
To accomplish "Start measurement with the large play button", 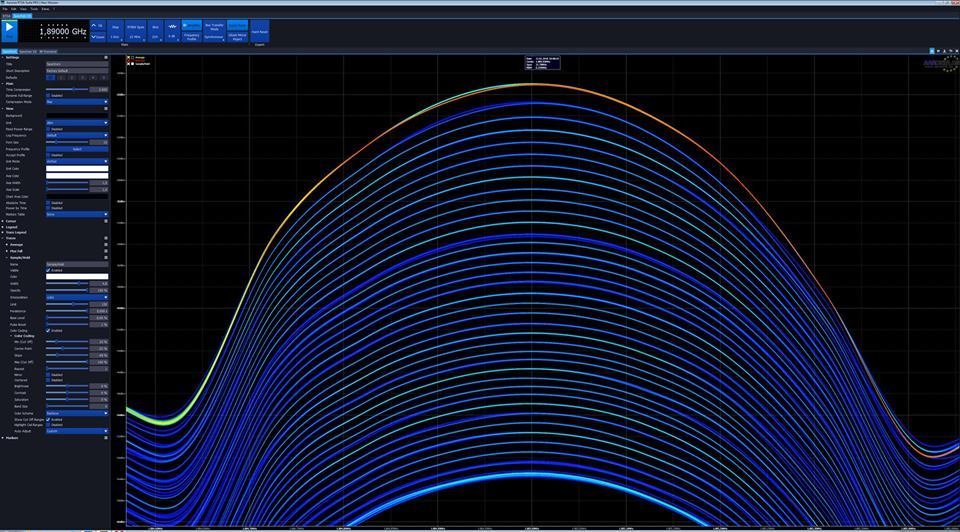I will (x=9, y=29).
